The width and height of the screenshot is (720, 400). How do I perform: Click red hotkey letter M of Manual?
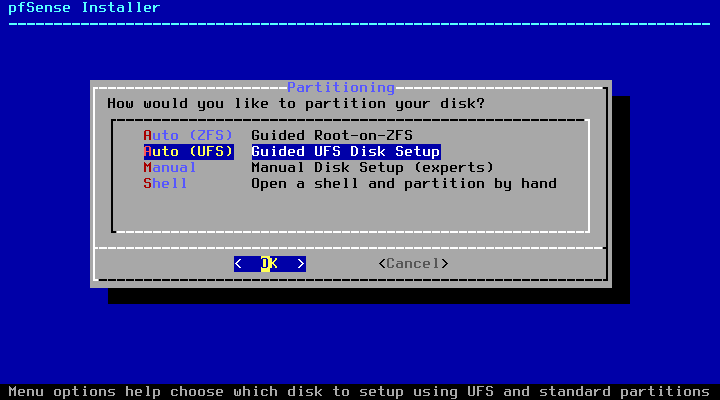pos(148,167)
